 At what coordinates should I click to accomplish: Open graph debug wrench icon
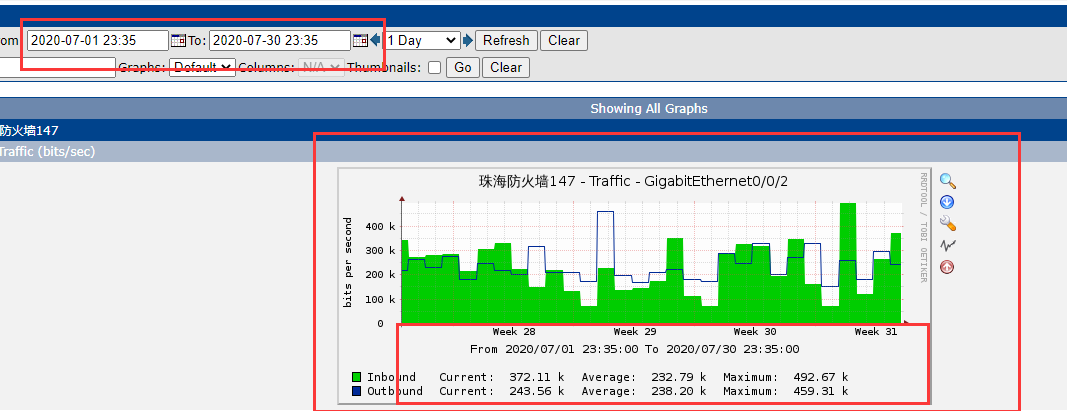pos(947,223)
